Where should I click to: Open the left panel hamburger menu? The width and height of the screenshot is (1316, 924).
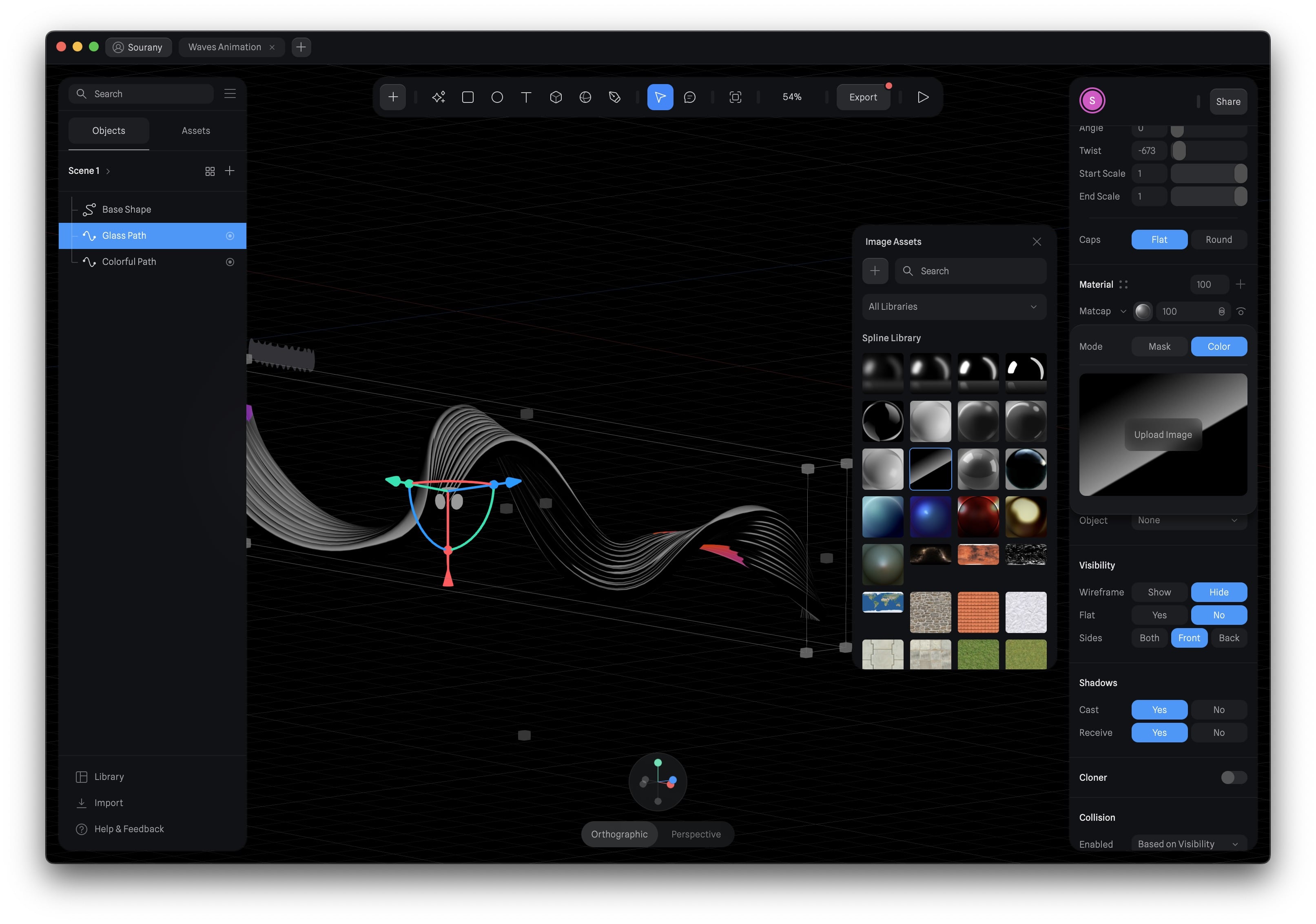[x=230, y=93]
